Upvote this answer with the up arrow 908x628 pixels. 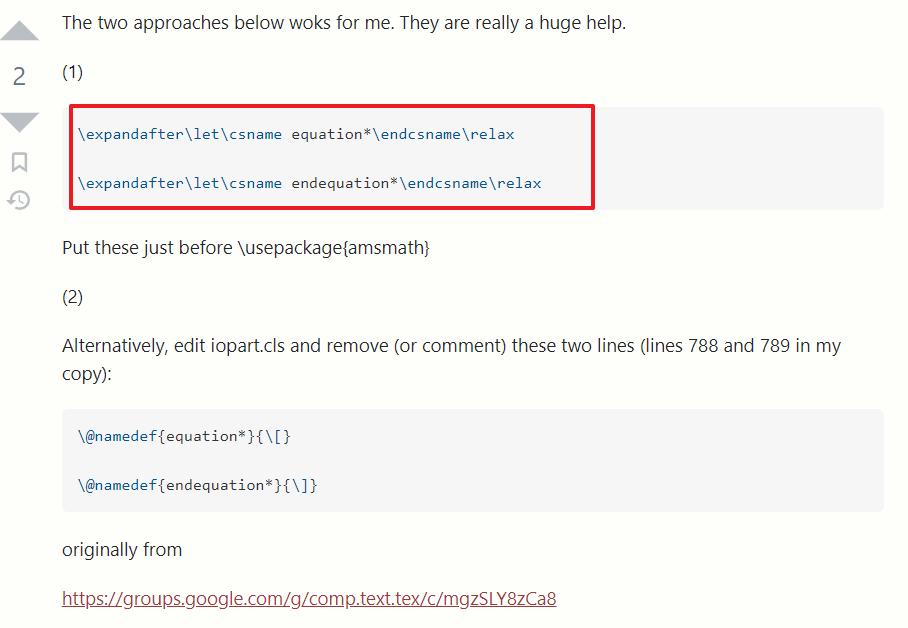click(x=19, y=31)
